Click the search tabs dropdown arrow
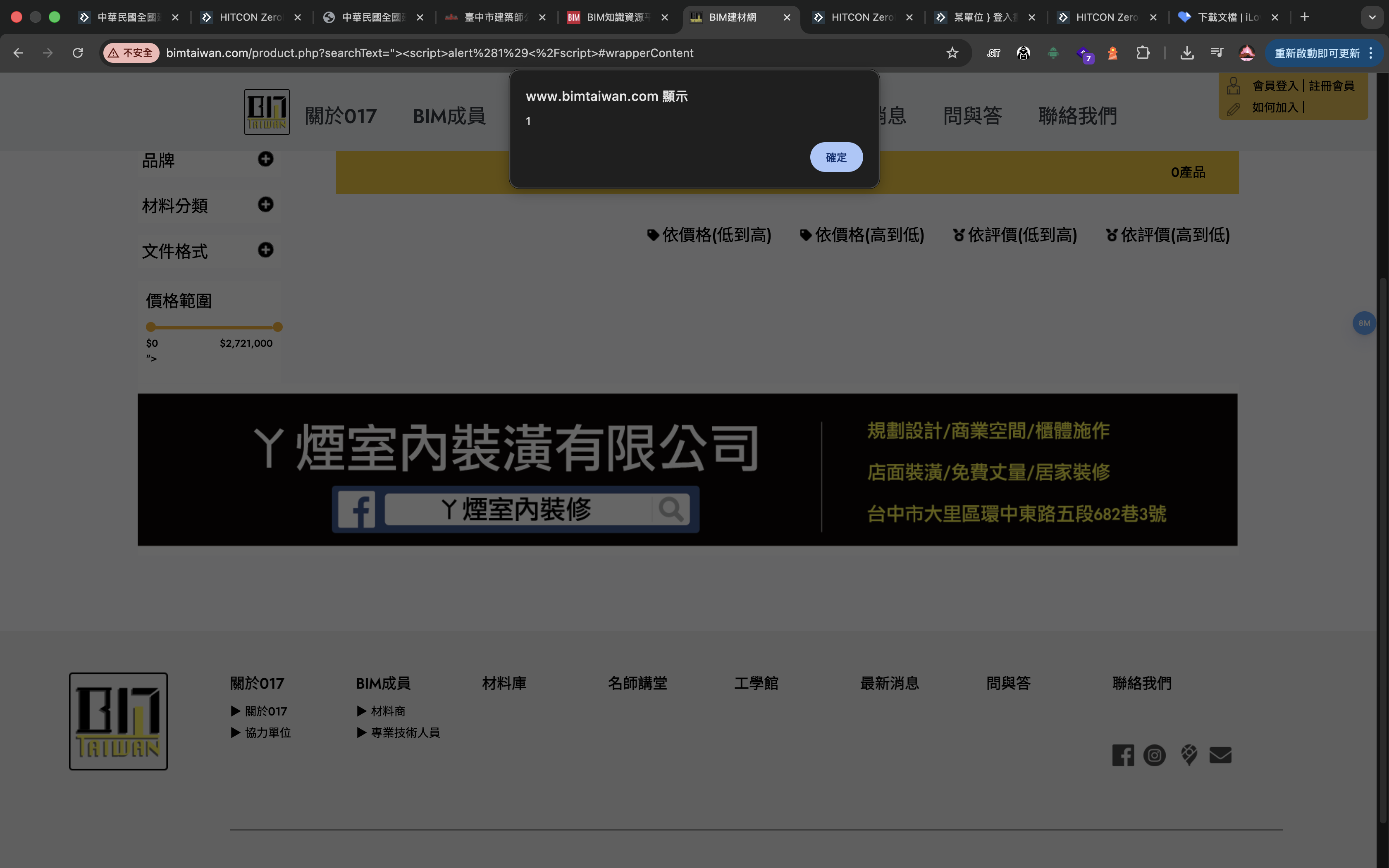The image size is (1389, 868). click(x=1372, y=17)
